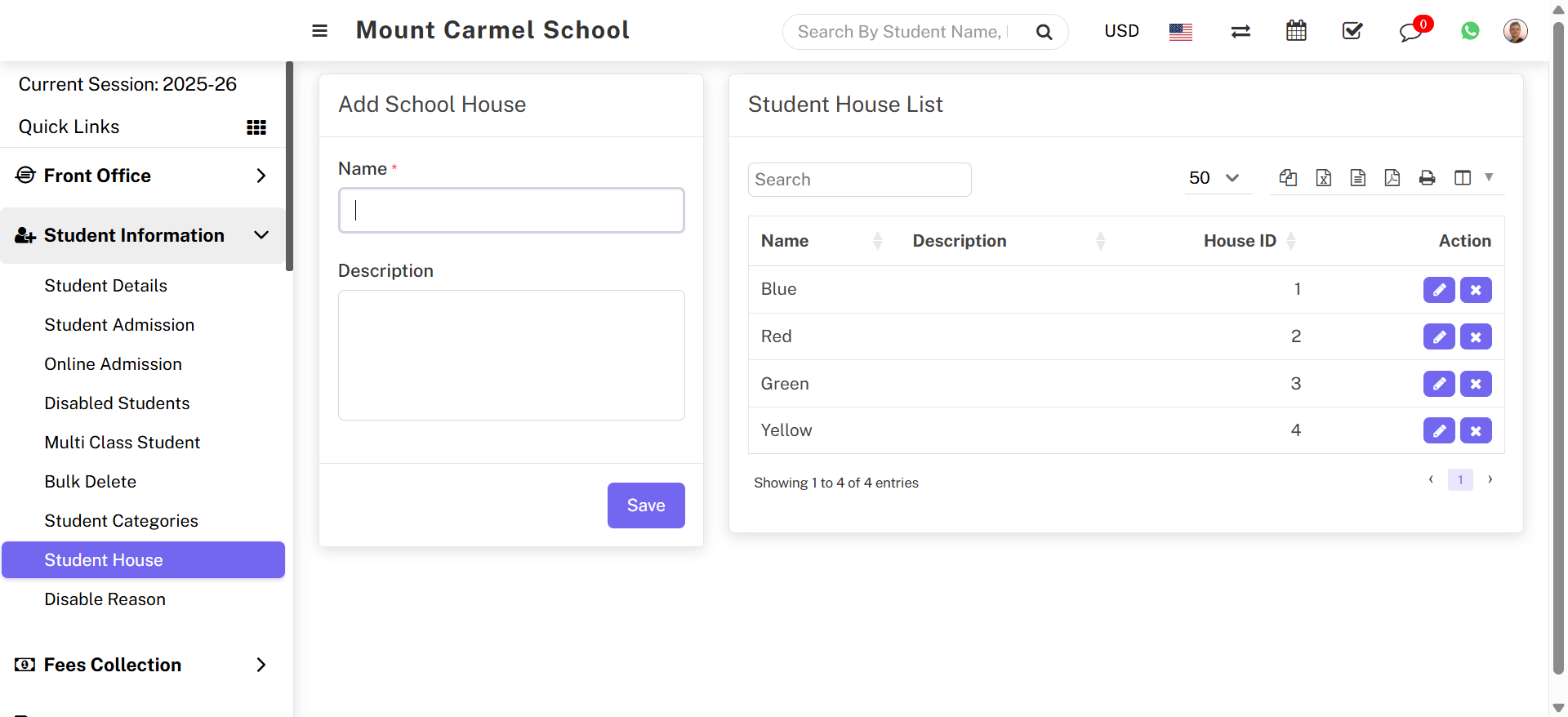Edit the Blue house entry
Viewport: 1568px width, 717px height.
pos(1438,290)
